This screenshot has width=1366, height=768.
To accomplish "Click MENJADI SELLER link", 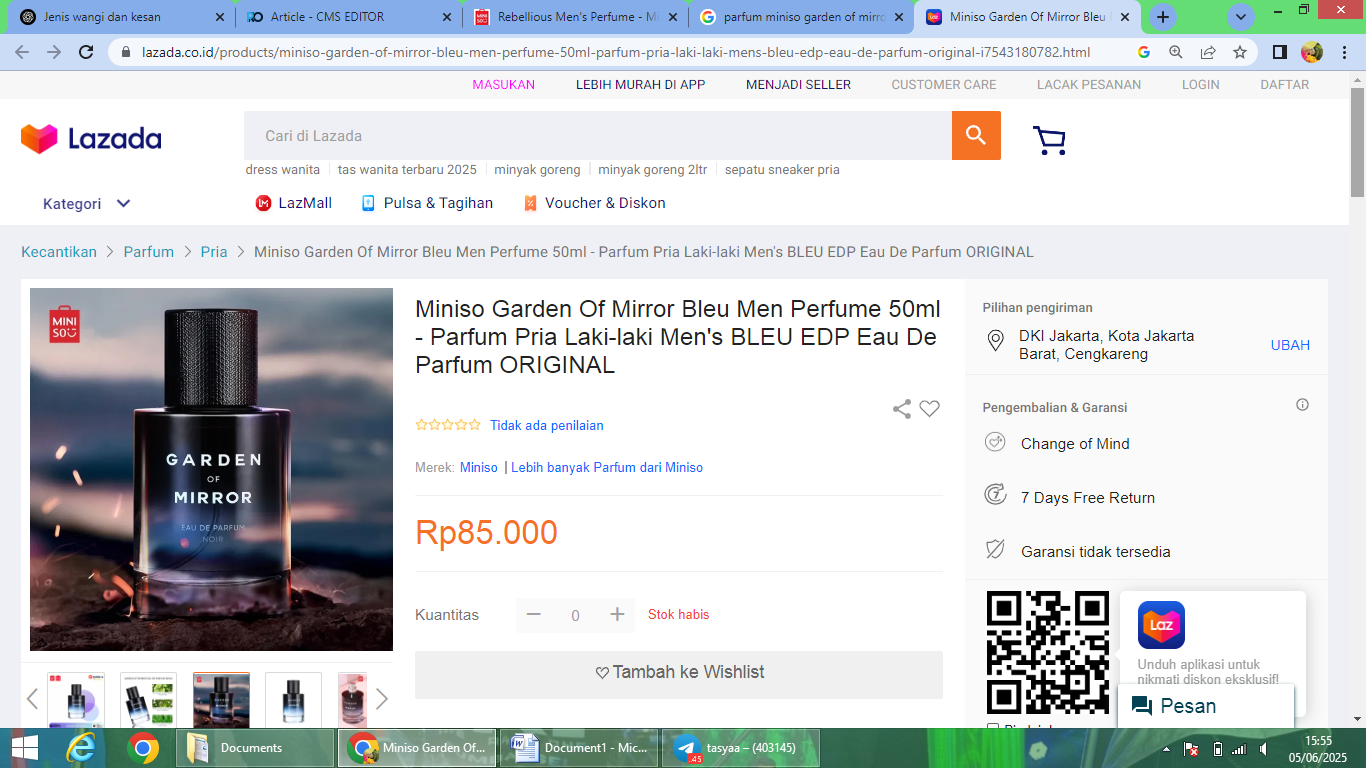I will pos(798,85).
